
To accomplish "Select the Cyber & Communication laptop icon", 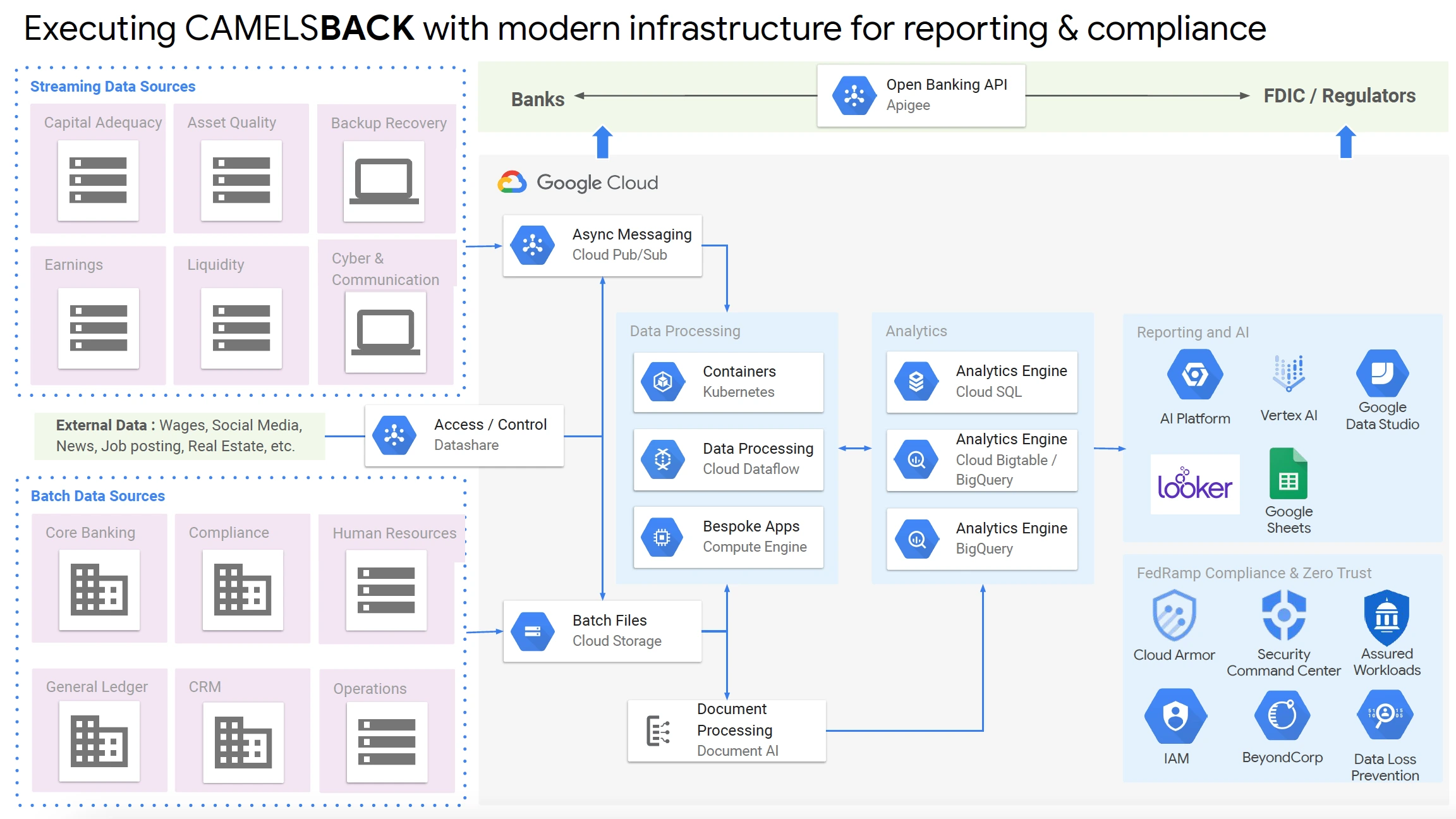I will coord(385,332).
